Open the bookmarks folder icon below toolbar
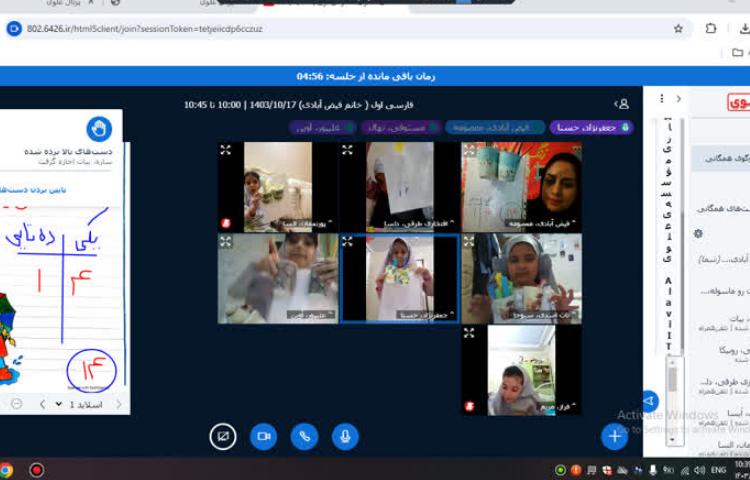Image resolution: width=750 pixels, height=480 pixels. coord(738,52)
